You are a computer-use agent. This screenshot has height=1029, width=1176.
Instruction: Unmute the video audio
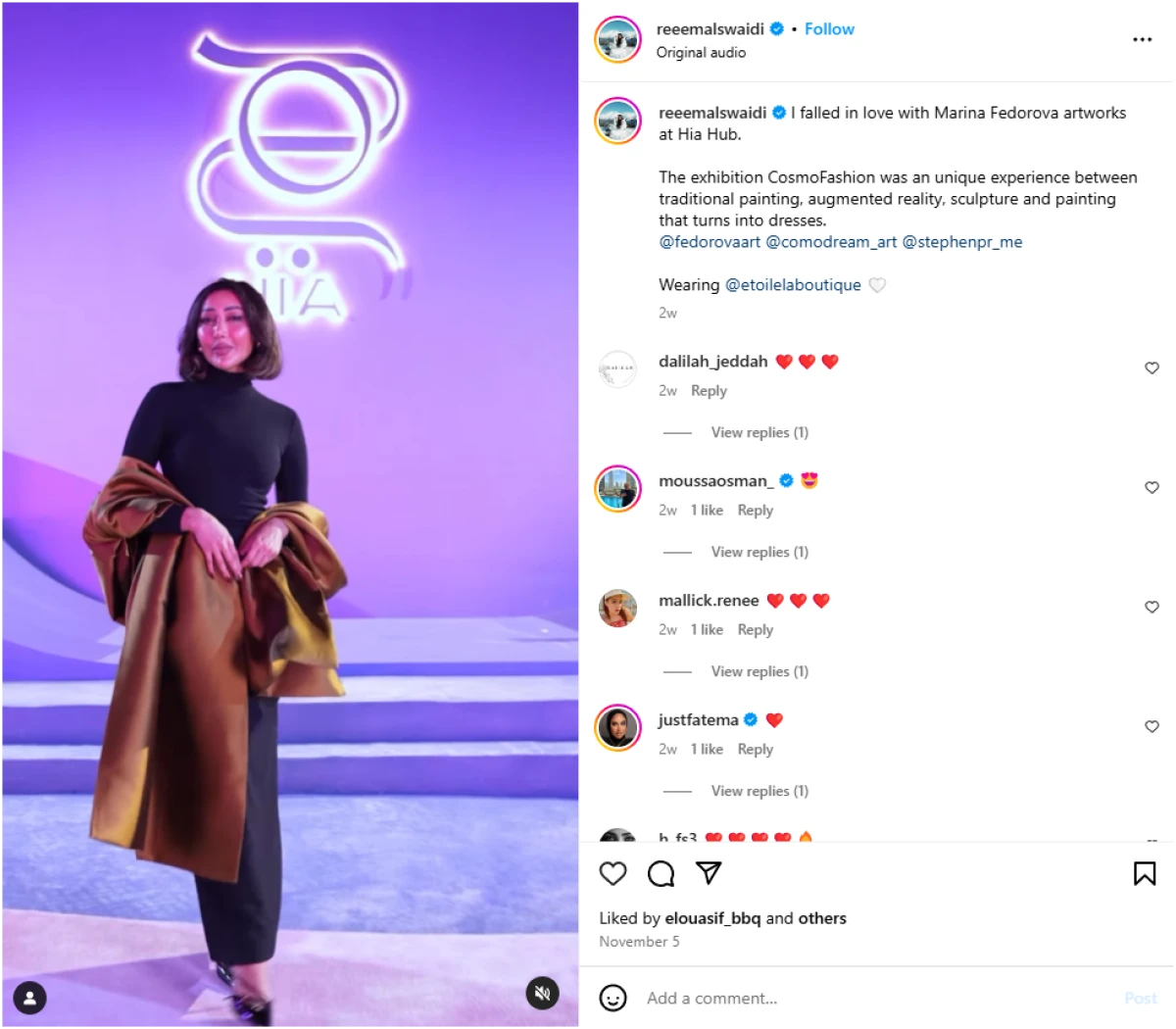pos(542,993)
